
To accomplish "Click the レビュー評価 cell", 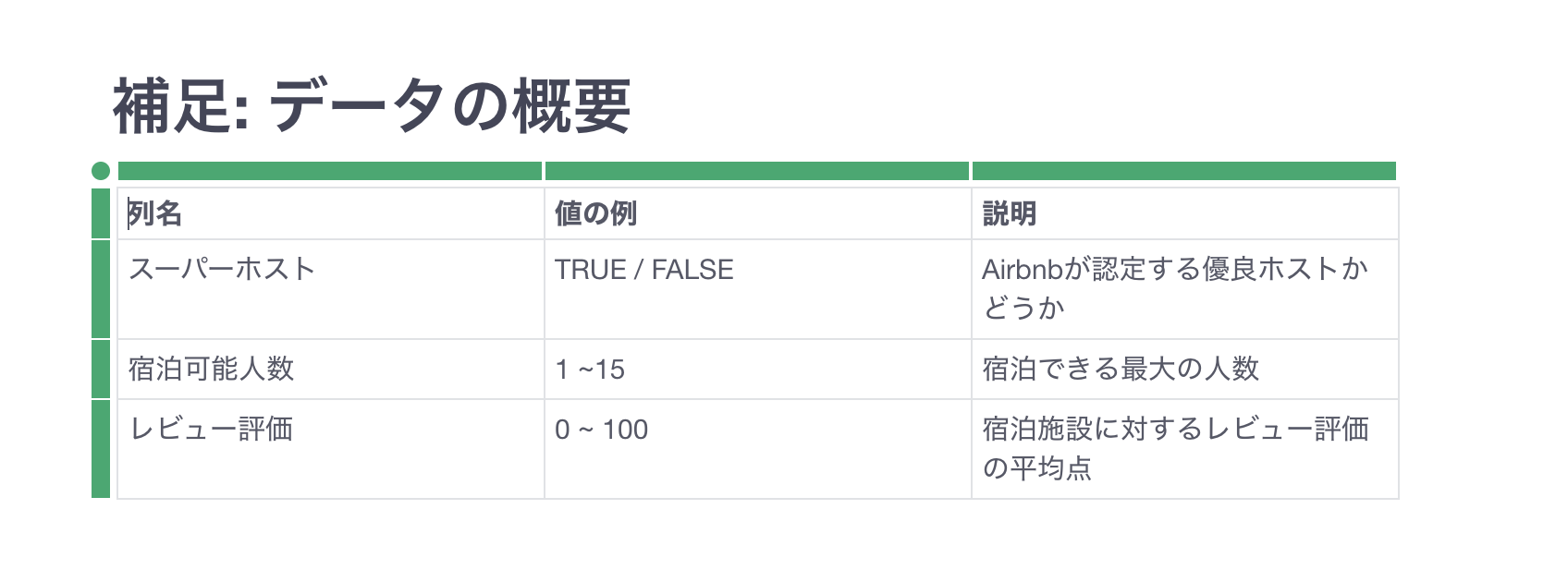I will (331, 449).
